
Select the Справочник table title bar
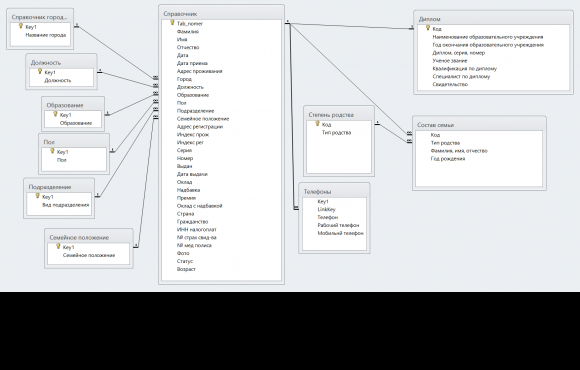click(x=221, y=14)
